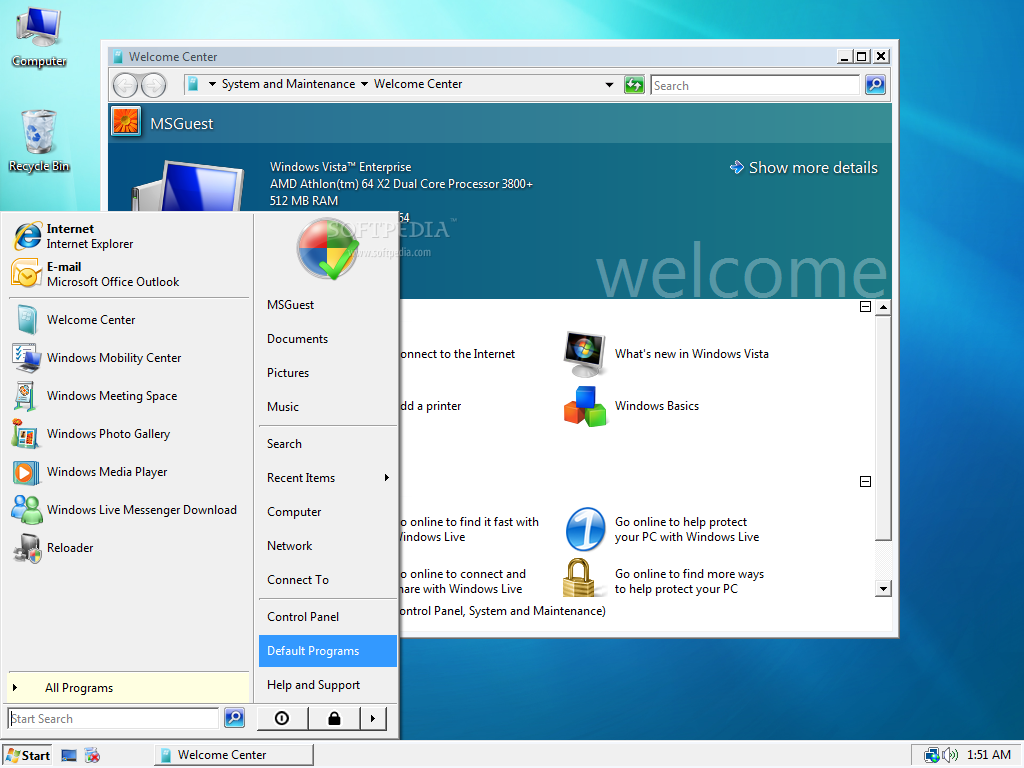This screenshot has width=1024, height=768.
Task: Open Computer from Start menu right pane
Action: point(328,512)
